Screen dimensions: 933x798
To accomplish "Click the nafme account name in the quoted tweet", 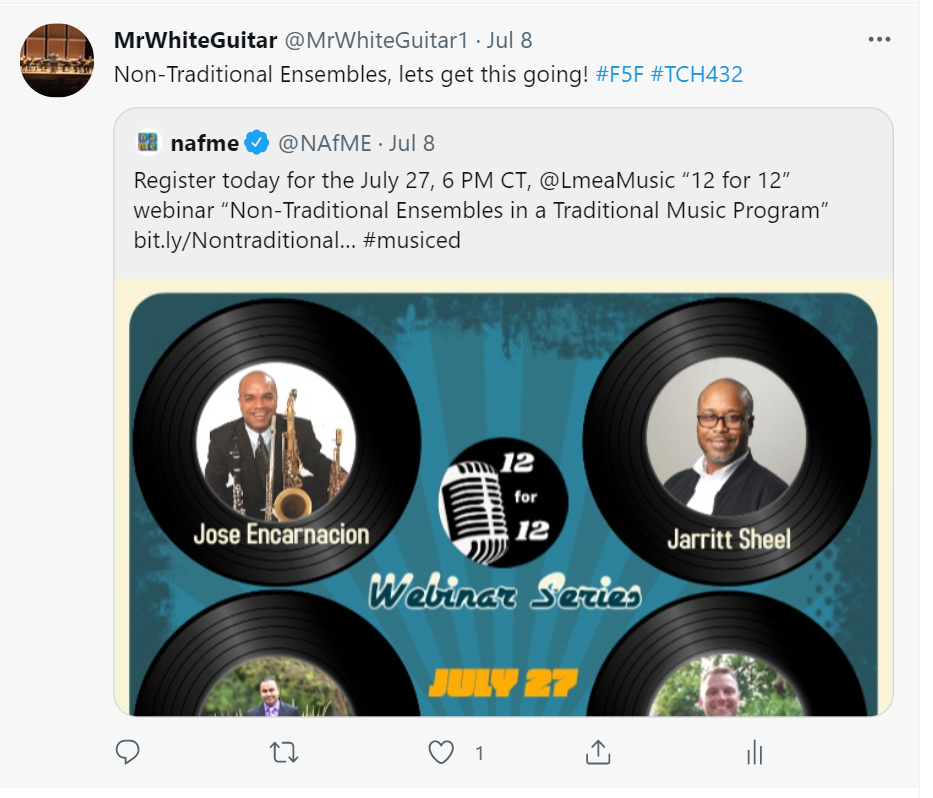I will (x=205, y=143).
